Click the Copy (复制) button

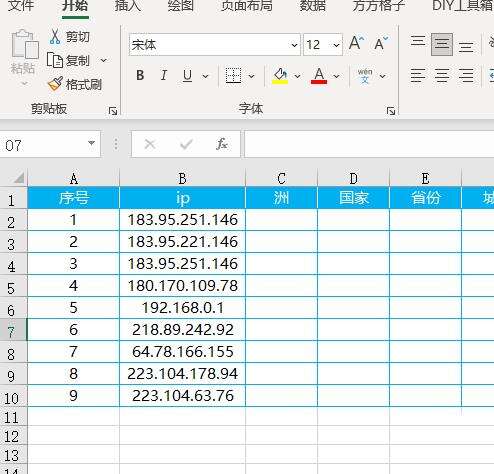click(x=68, y=60)
